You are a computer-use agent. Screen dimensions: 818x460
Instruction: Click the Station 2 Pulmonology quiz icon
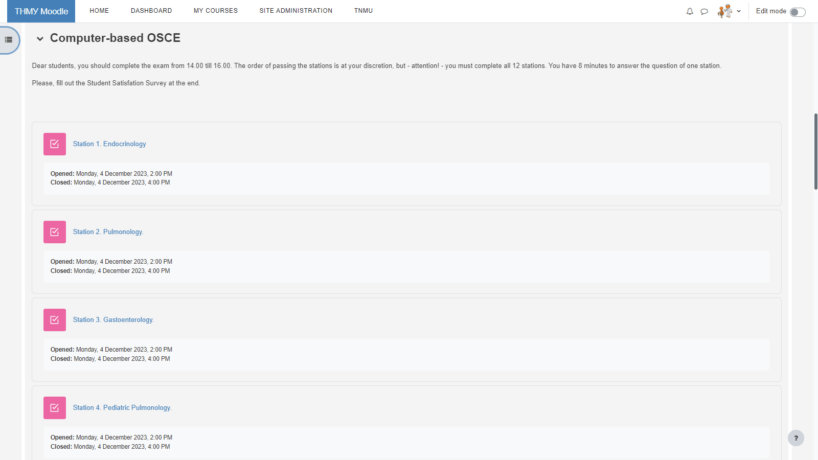(x=54, y=232)
